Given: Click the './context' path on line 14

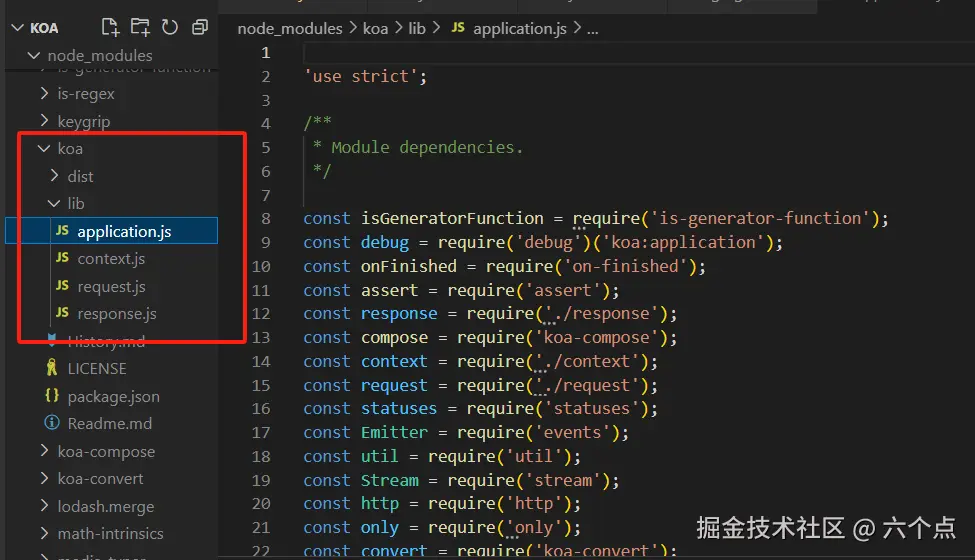Looking at the screenshot, I should pos(587,361).
